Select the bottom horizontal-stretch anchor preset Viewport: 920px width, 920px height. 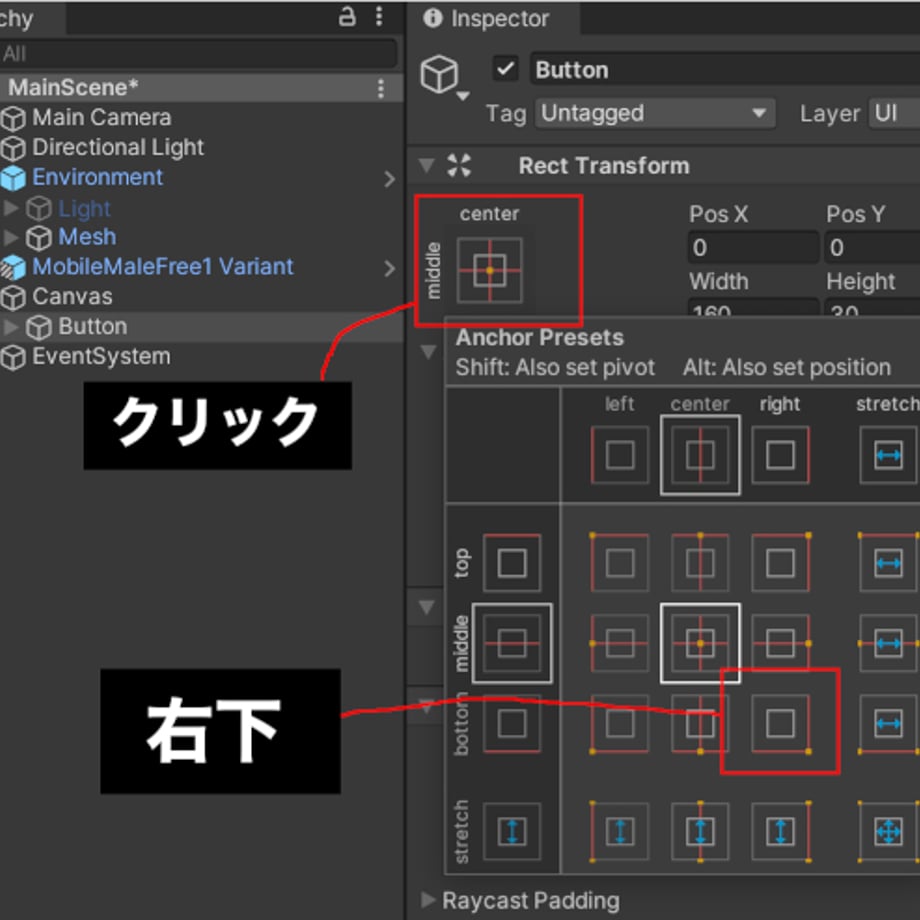[888, 723]
